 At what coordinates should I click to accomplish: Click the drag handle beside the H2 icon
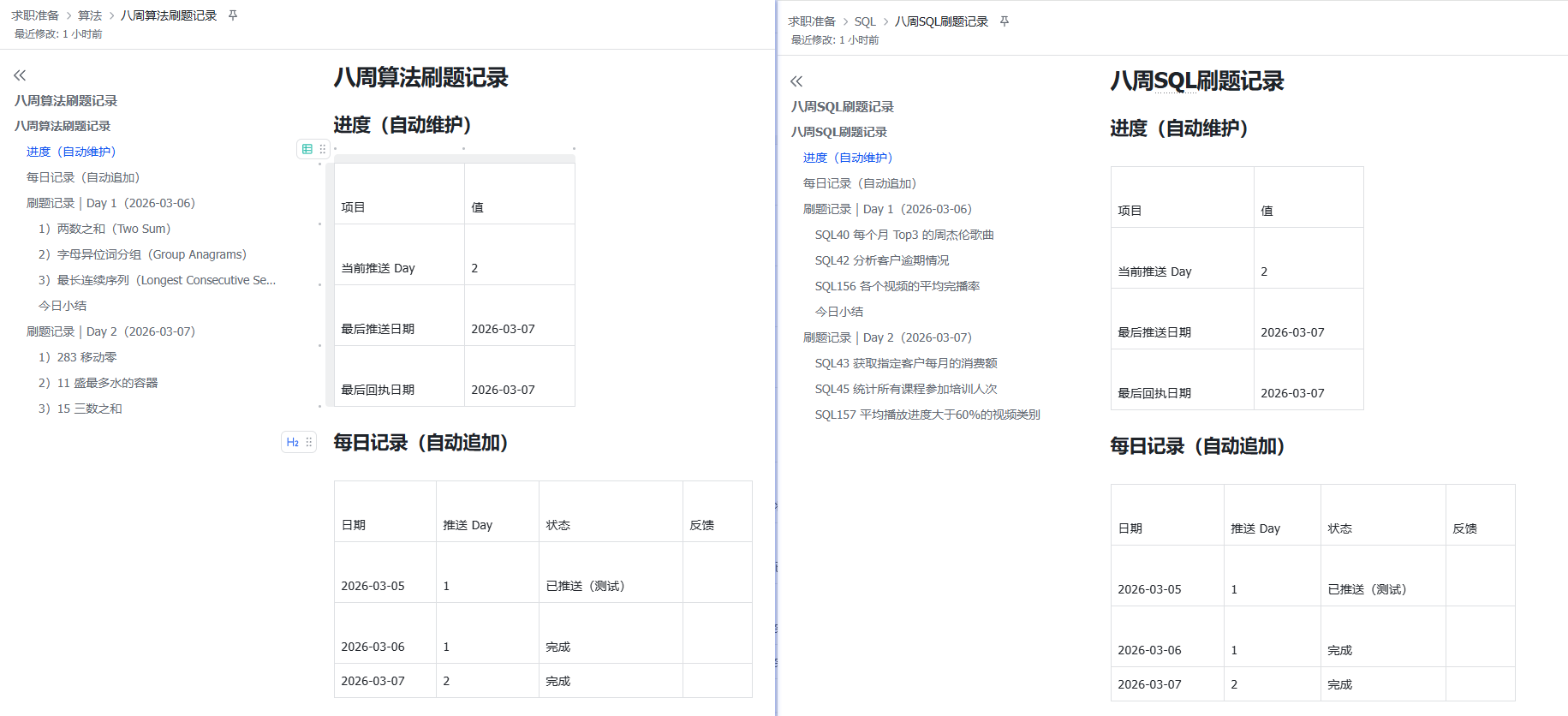point(309,442)
